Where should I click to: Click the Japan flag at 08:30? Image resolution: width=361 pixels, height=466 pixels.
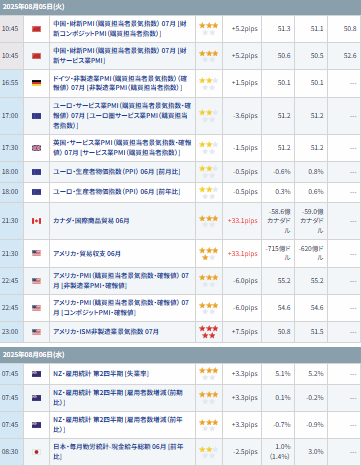click(36, 452)
